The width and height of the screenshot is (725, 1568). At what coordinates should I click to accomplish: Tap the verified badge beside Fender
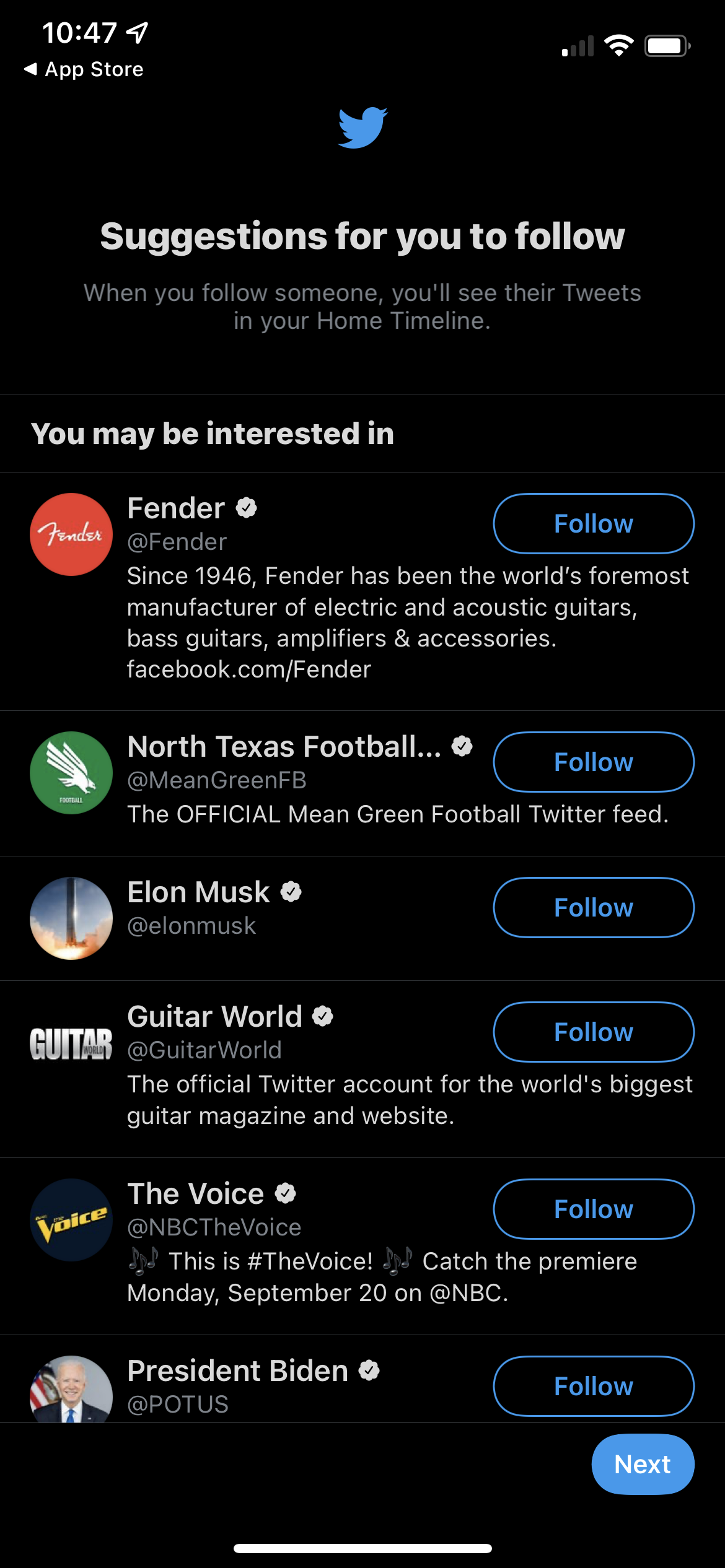247,508
